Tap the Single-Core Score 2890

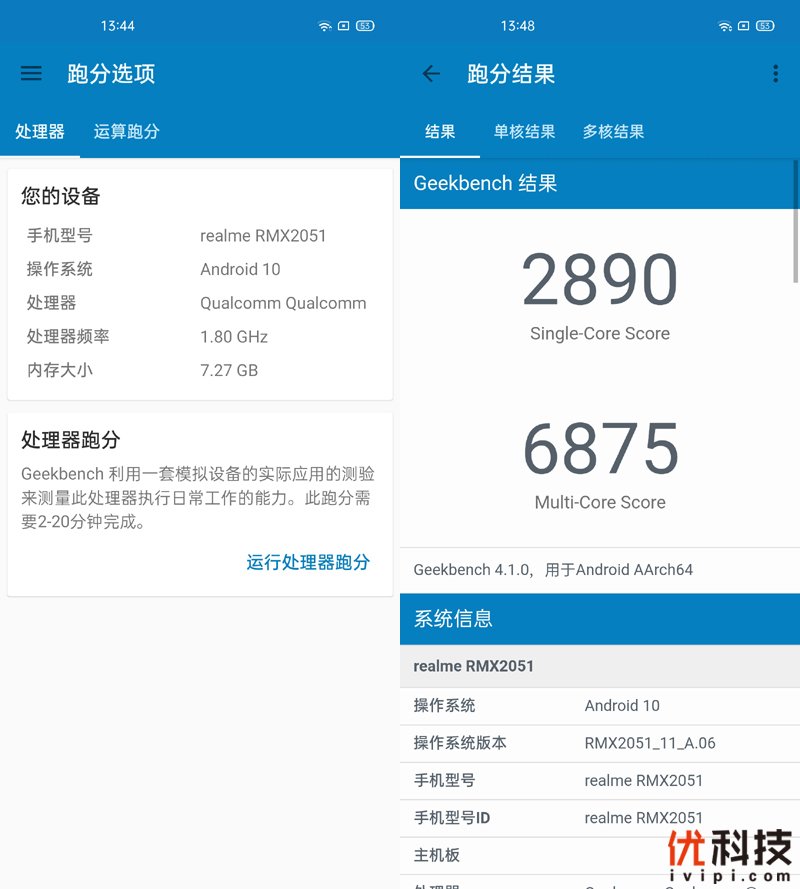(599, 281)
